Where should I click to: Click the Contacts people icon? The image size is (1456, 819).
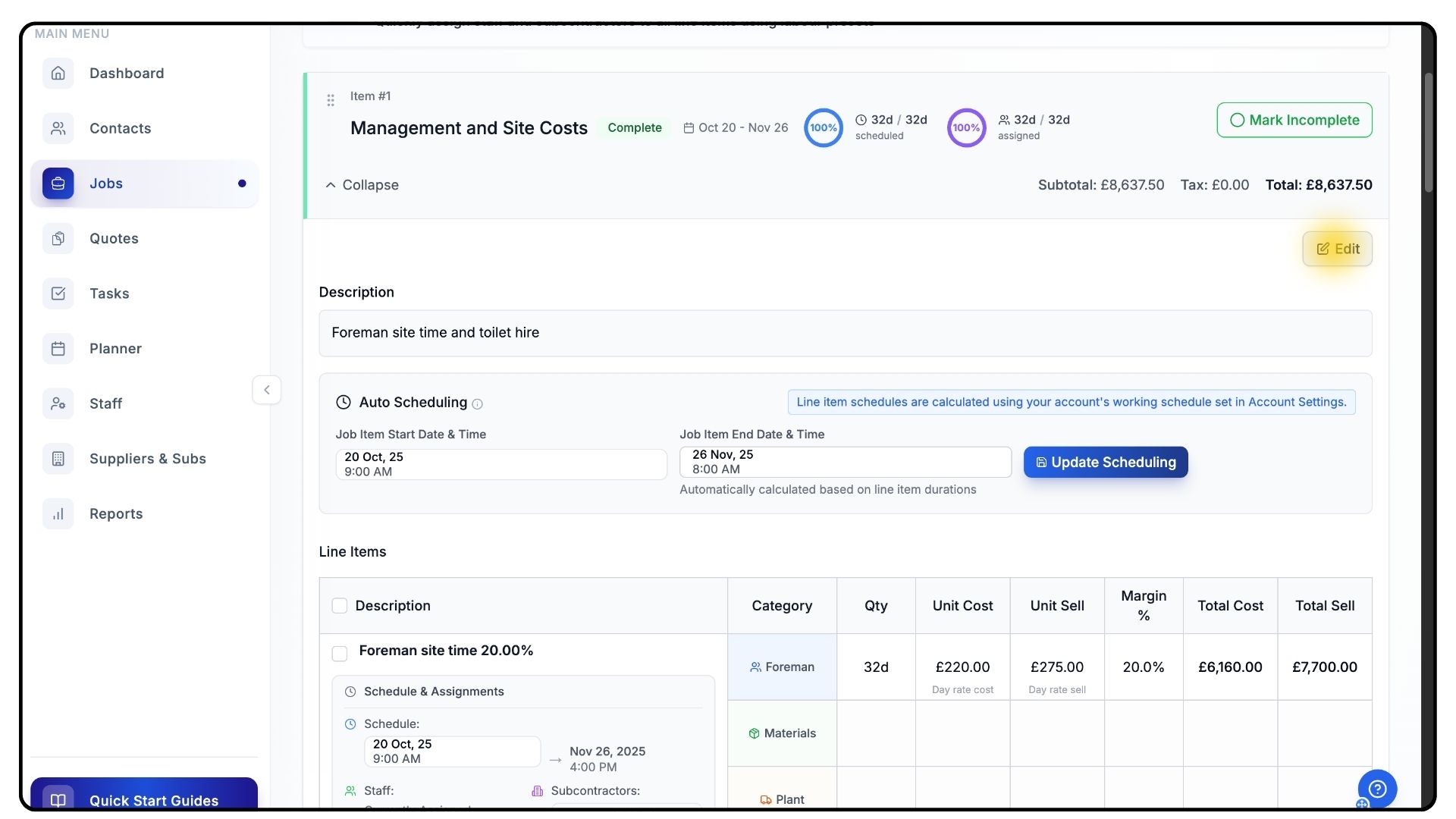pos(58,128)
